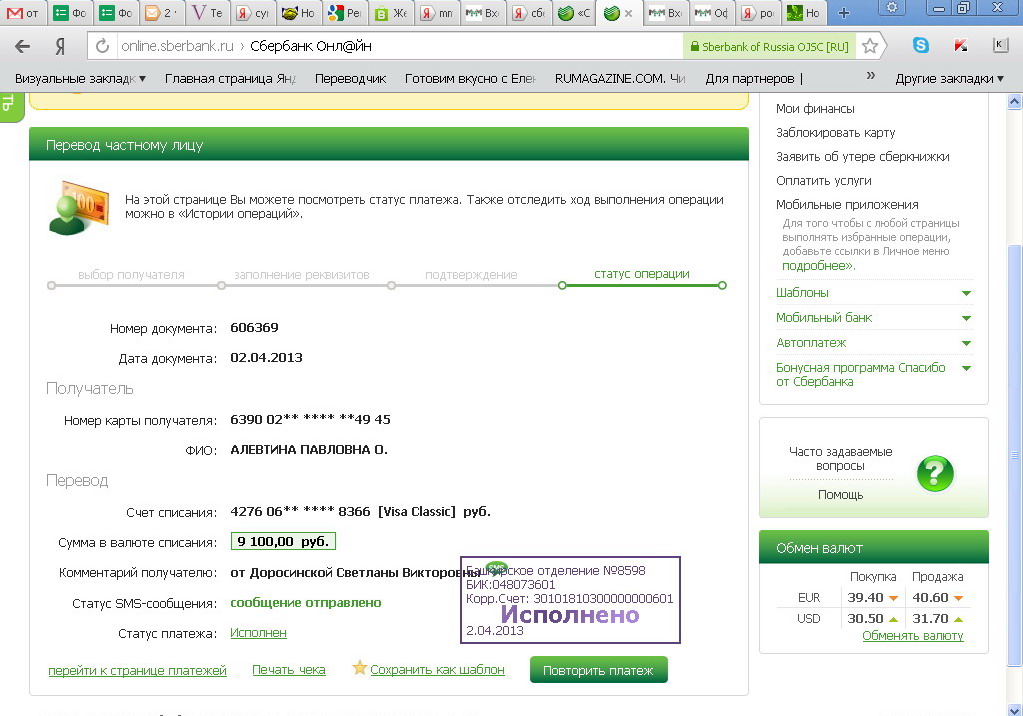Expand the 'Мобильный банк' section arrow
This screenshot has height=716, width=1023.
click(x=966, y=319)
